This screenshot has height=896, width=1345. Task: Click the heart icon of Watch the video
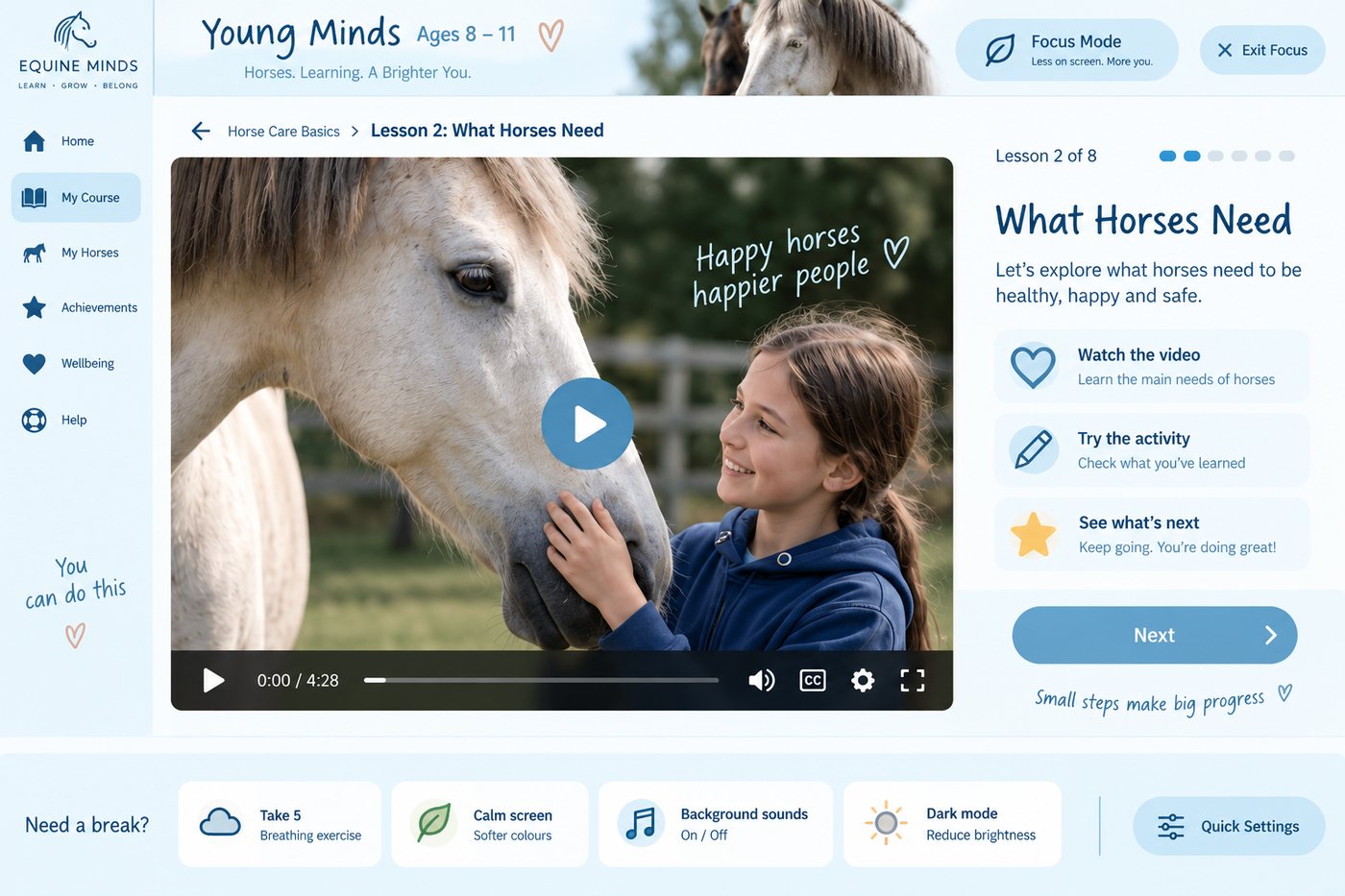click(1034, 366)
